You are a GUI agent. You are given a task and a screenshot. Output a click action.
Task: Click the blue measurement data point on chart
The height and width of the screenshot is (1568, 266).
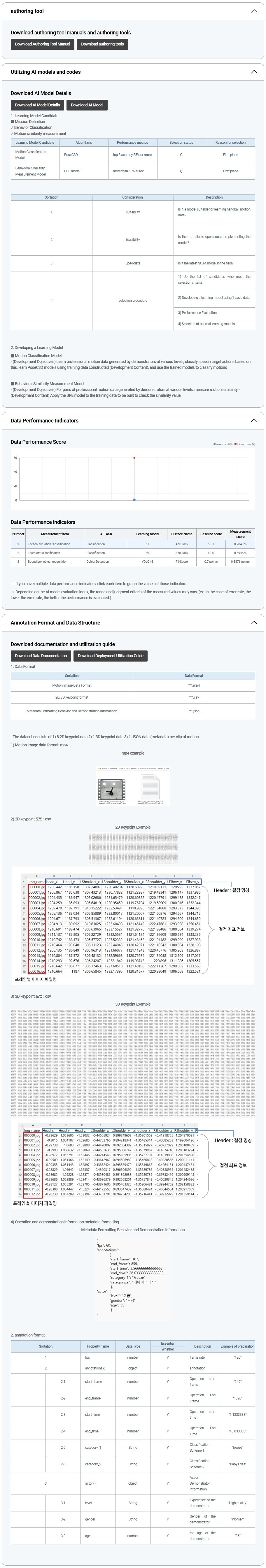[x=134, y=500]
